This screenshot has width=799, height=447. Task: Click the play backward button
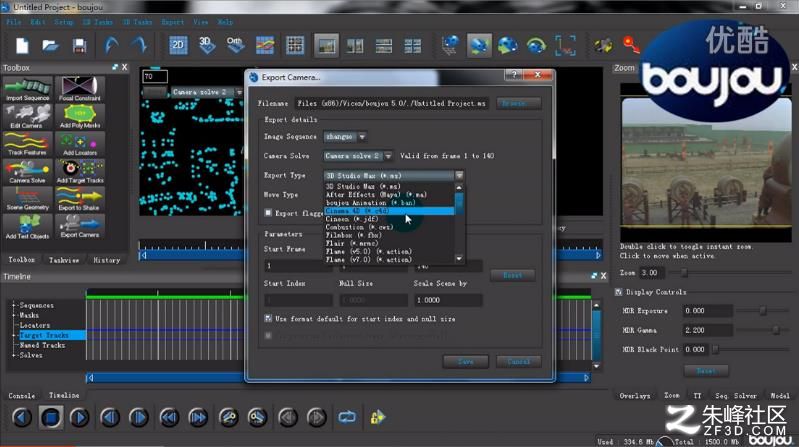pyautogui.click(x=22, y=417)
